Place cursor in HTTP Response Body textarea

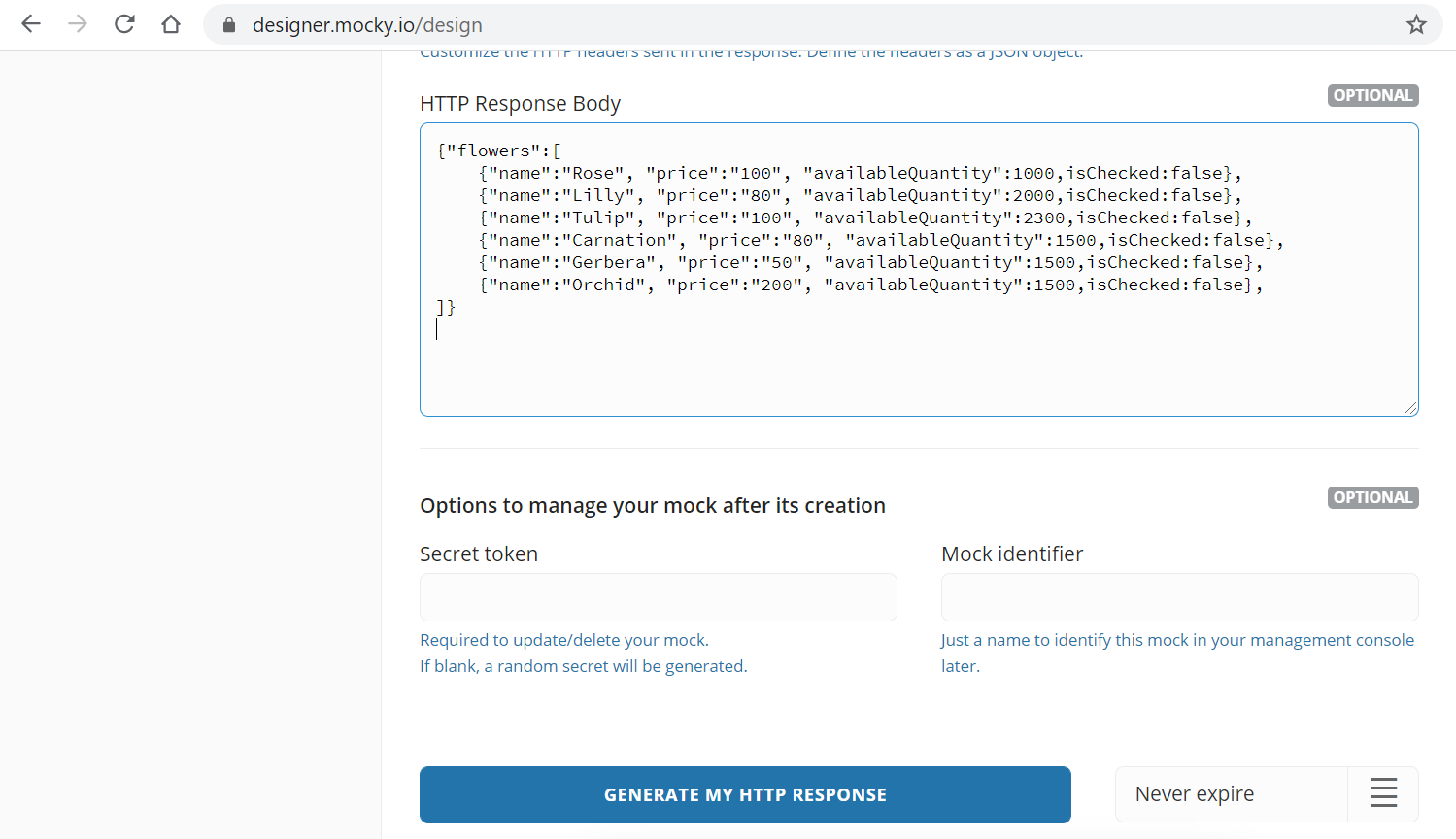pos(918,369)
